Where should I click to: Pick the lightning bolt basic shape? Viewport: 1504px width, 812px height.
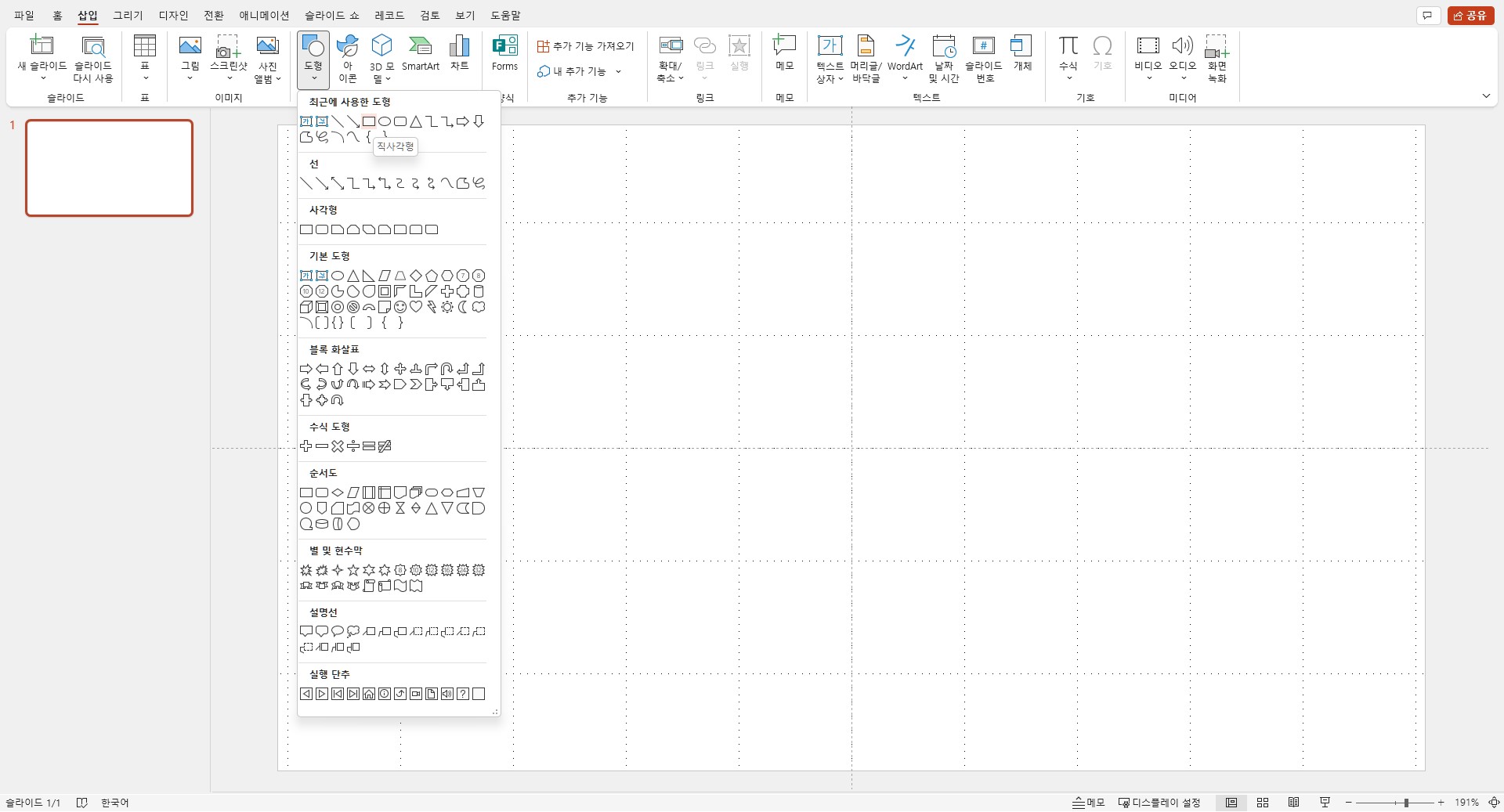coord(432,307)
